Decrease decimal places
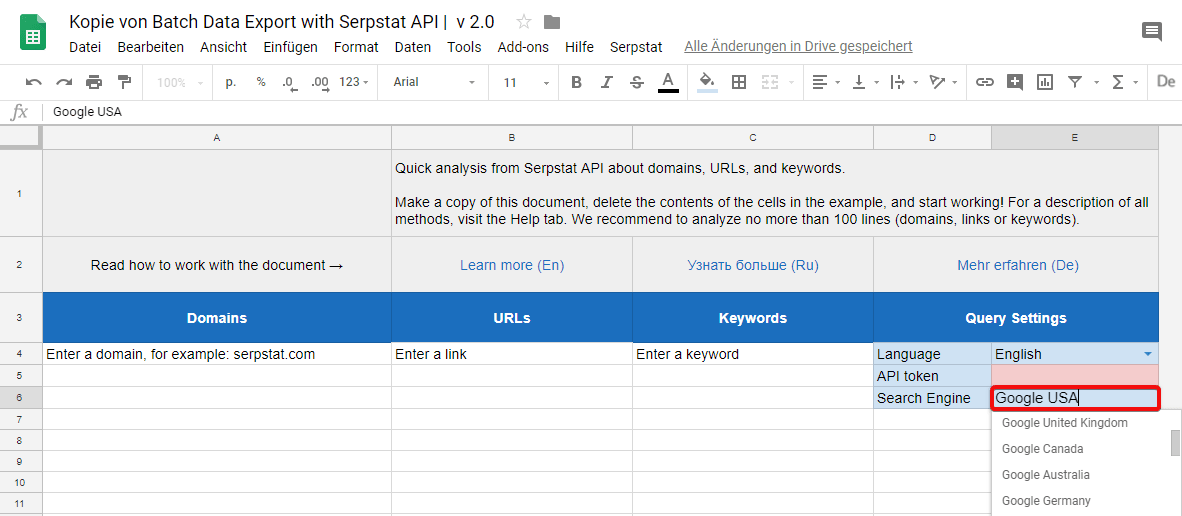This screenshot has width=1182, height=516. (x=289, y=83)
